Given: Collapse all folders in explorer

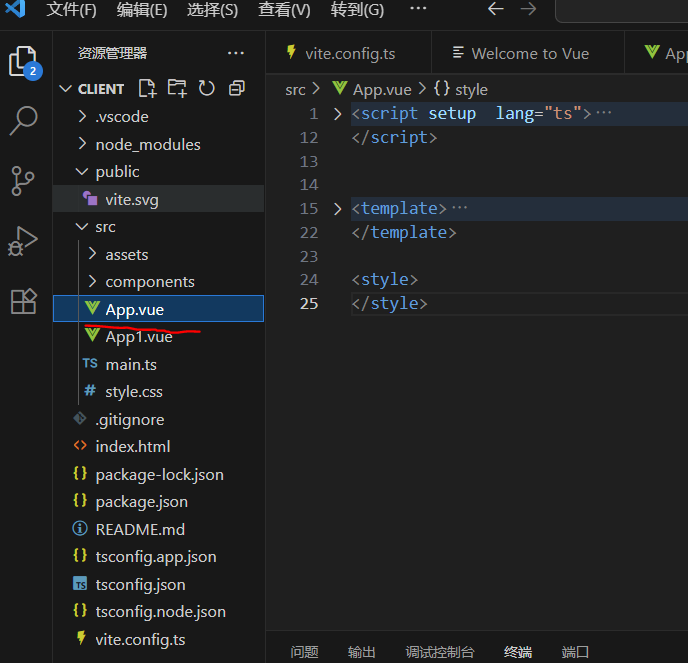Looking at the screenshot, I should [x=237, y=88].
